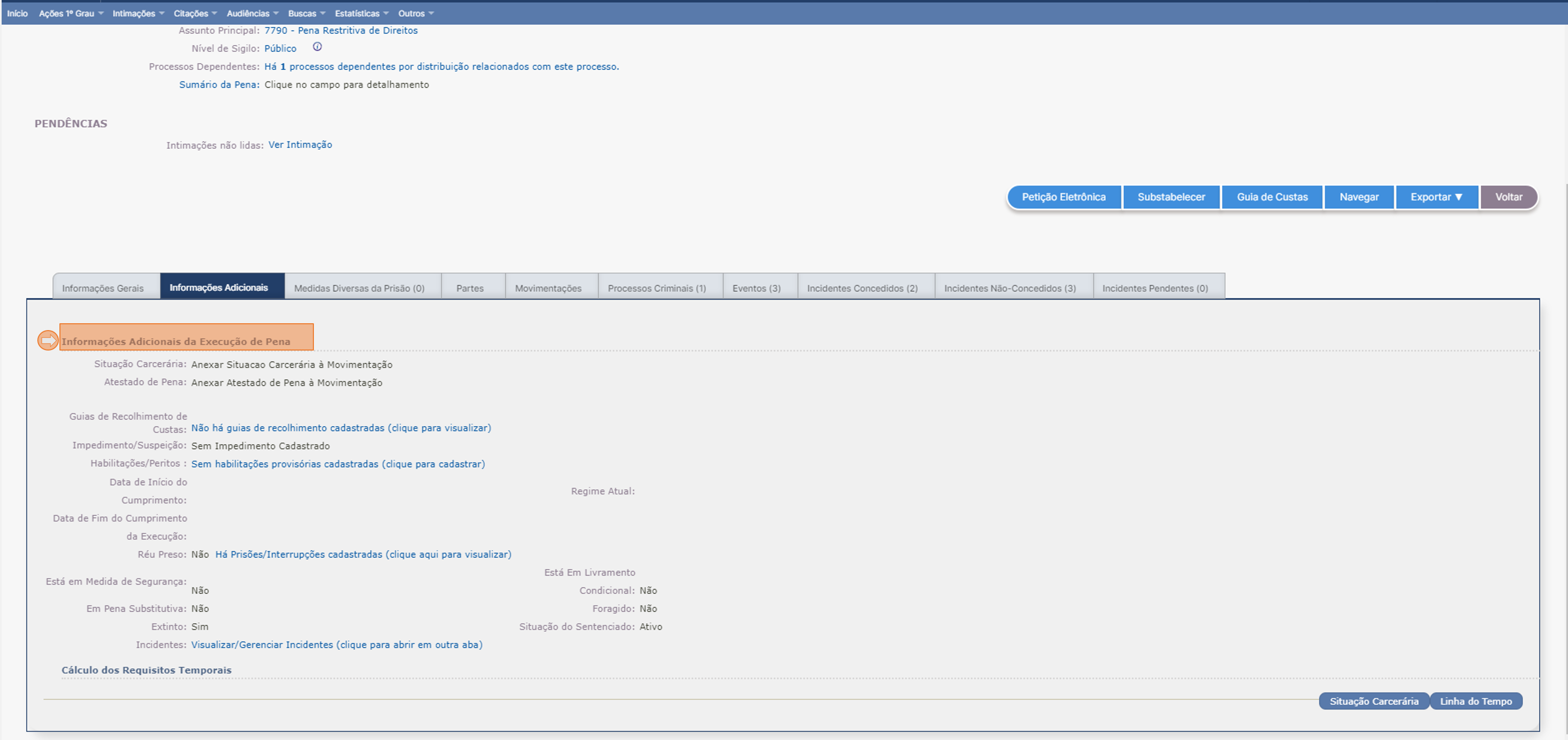Click the 'Regime Atual:' label
This screenshot has width=1568, height=740.
(x=603, y=491)
